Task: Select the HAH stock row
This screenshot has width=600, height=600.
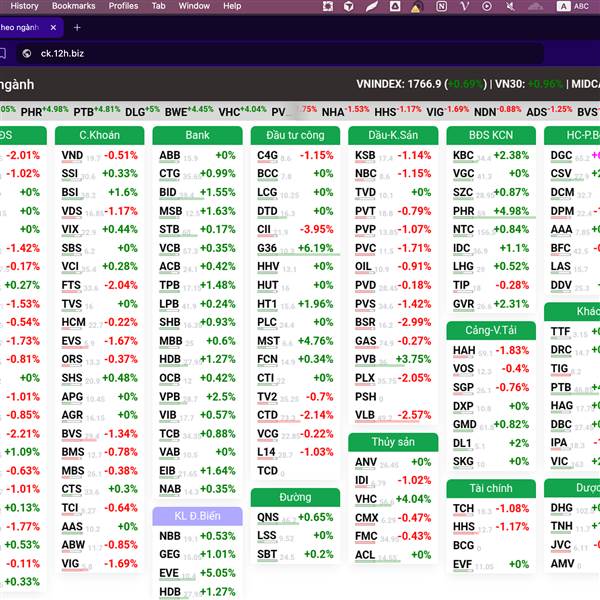Action: pos(491,351)
